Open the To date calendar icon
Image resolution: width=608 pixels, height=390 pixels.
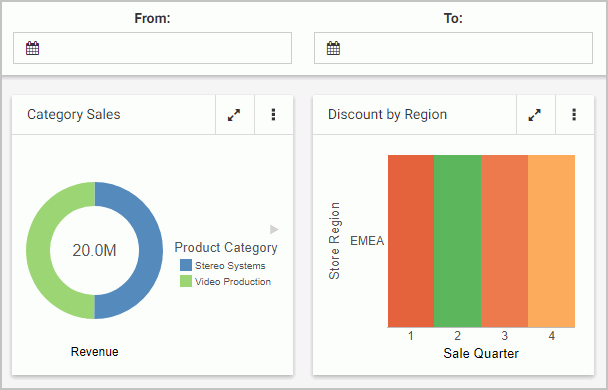coord(333,48)
